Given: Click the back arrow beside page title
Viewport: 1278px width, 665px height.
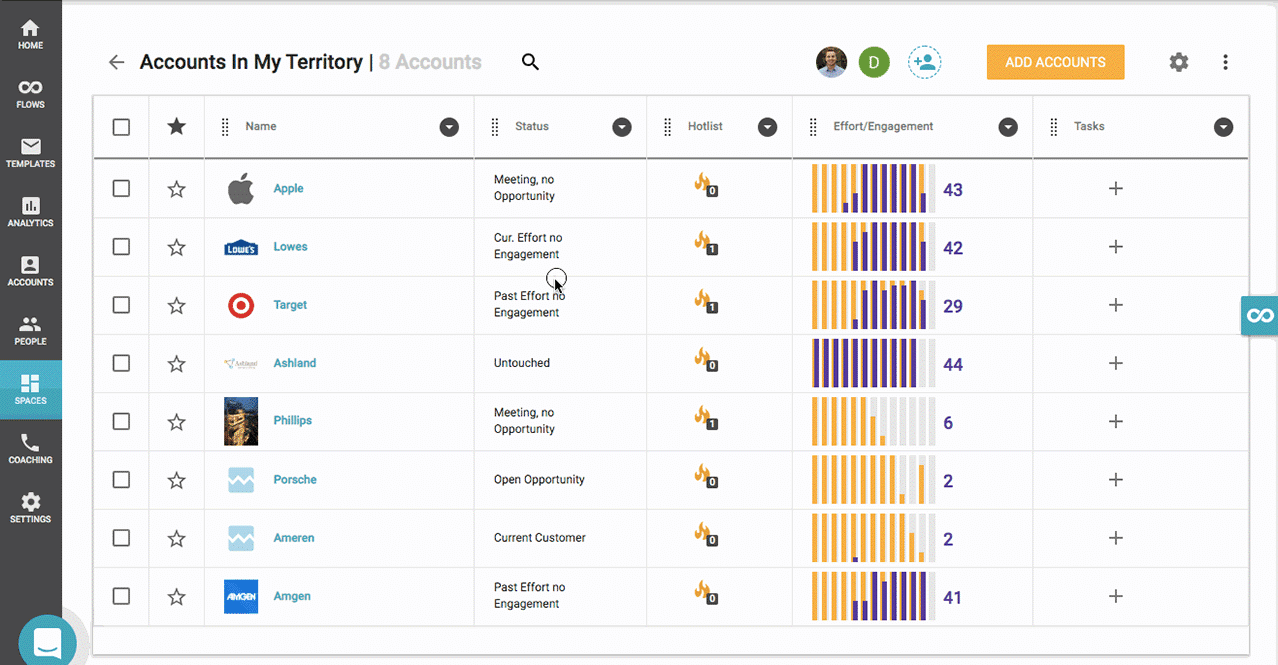Looking at the screenshot, I should coord(117,62).
